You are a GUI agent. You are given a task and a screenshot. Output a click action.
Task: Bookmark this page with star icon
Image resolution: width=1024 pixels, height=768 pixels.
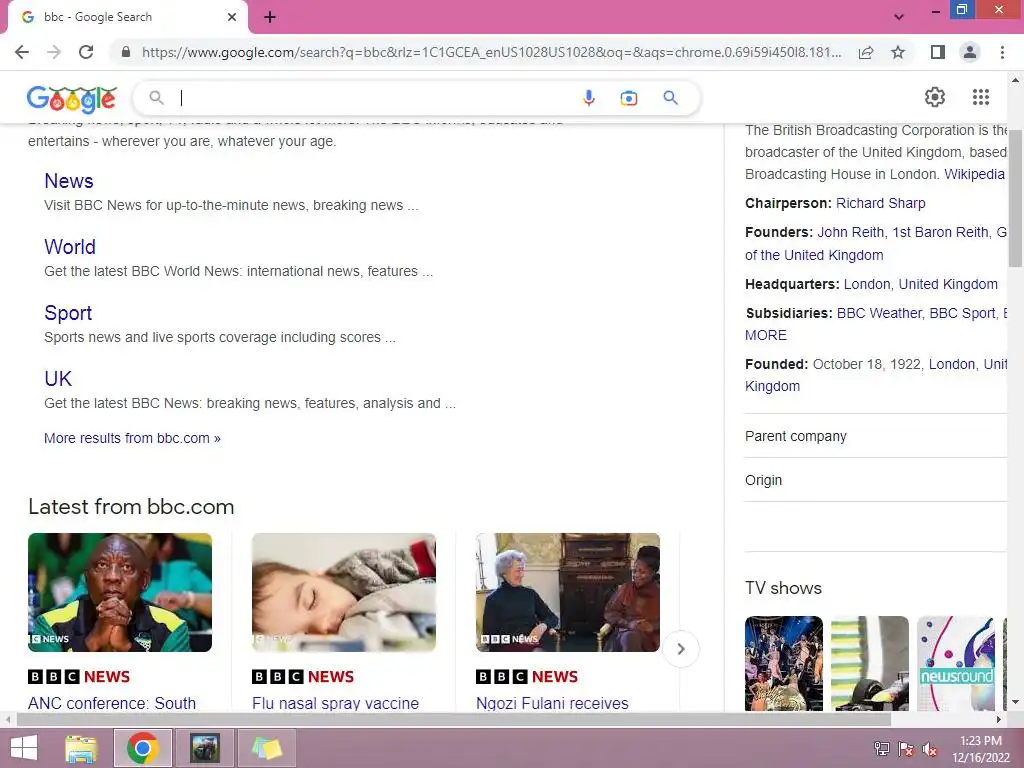pos(898,52)
